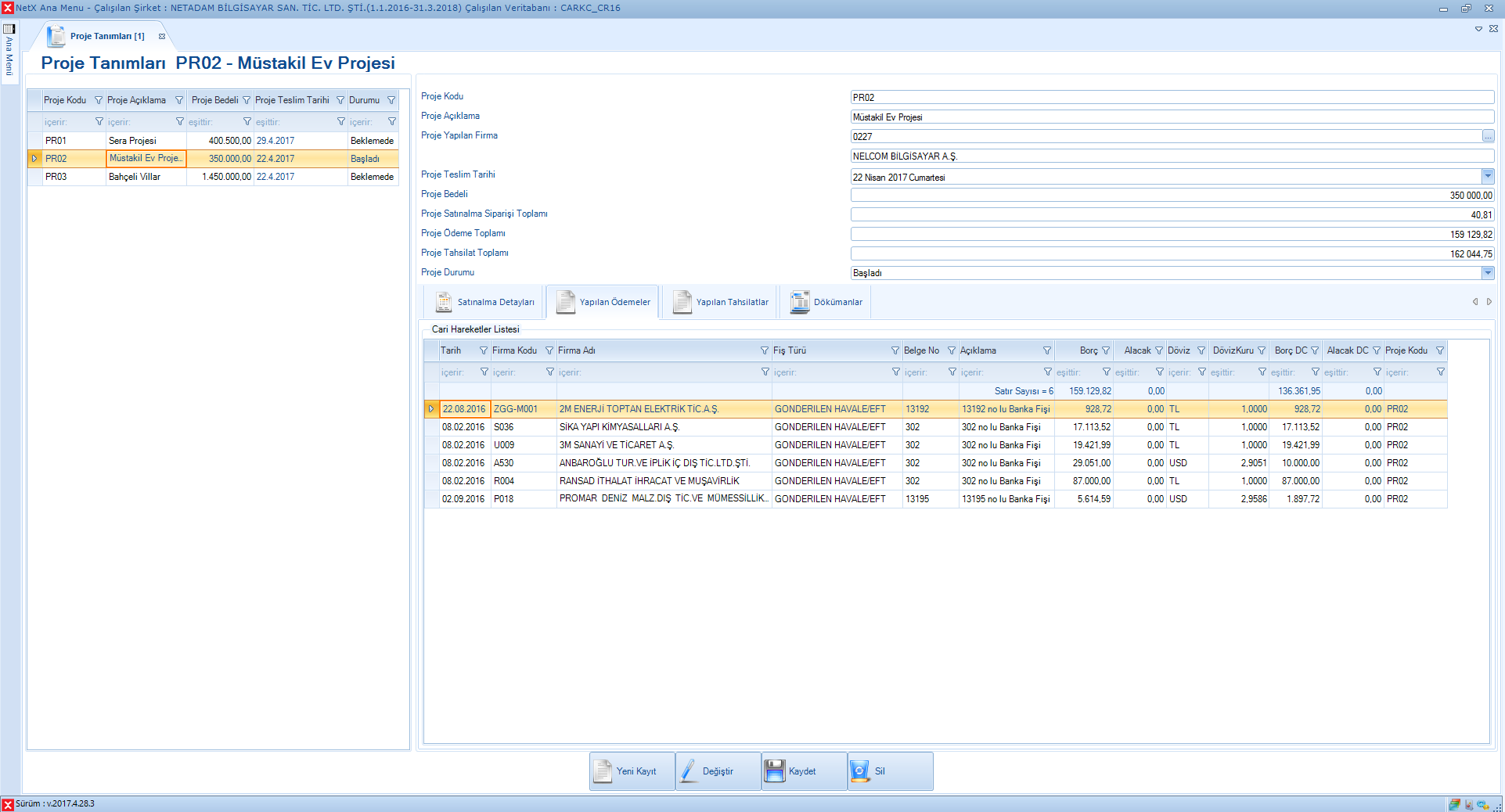The image size is (1505, 812).
Task: Click the Değiştir pen icon
Action: click(689, 771)
